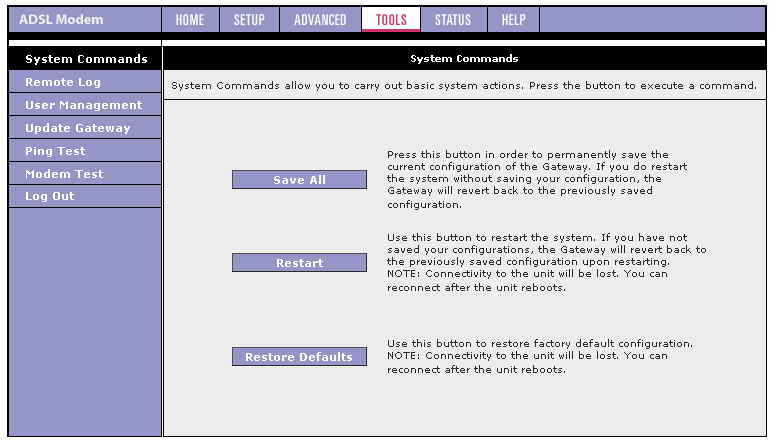Click the System Commands panel header
776x445 pixels.
click(464, 58)
